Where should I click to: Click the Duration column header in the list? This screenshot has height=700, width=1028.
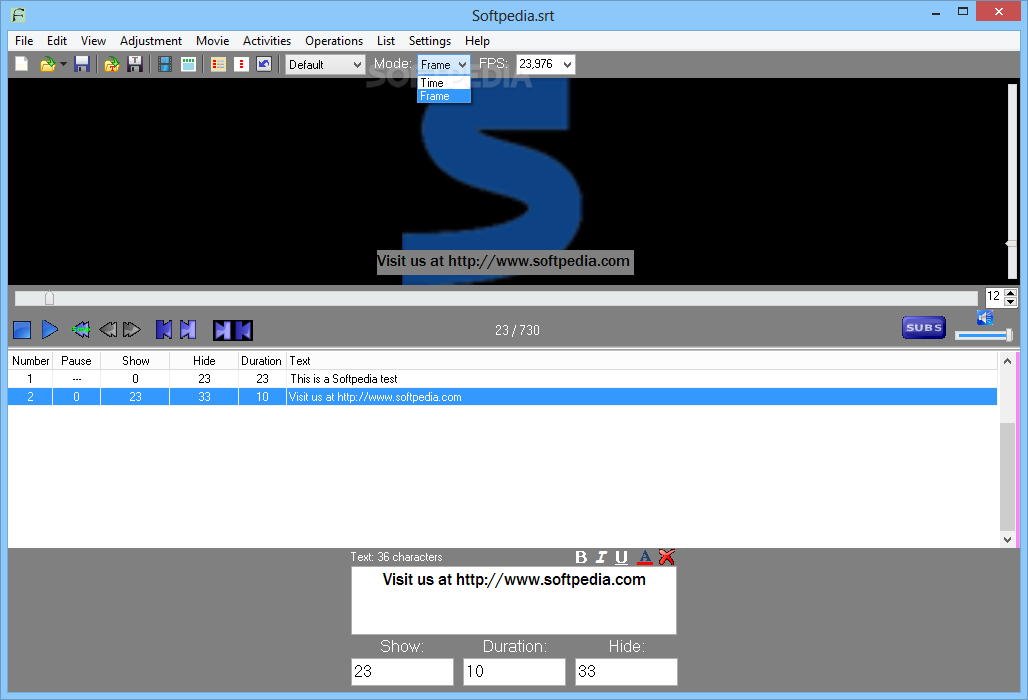click(262, 360)
